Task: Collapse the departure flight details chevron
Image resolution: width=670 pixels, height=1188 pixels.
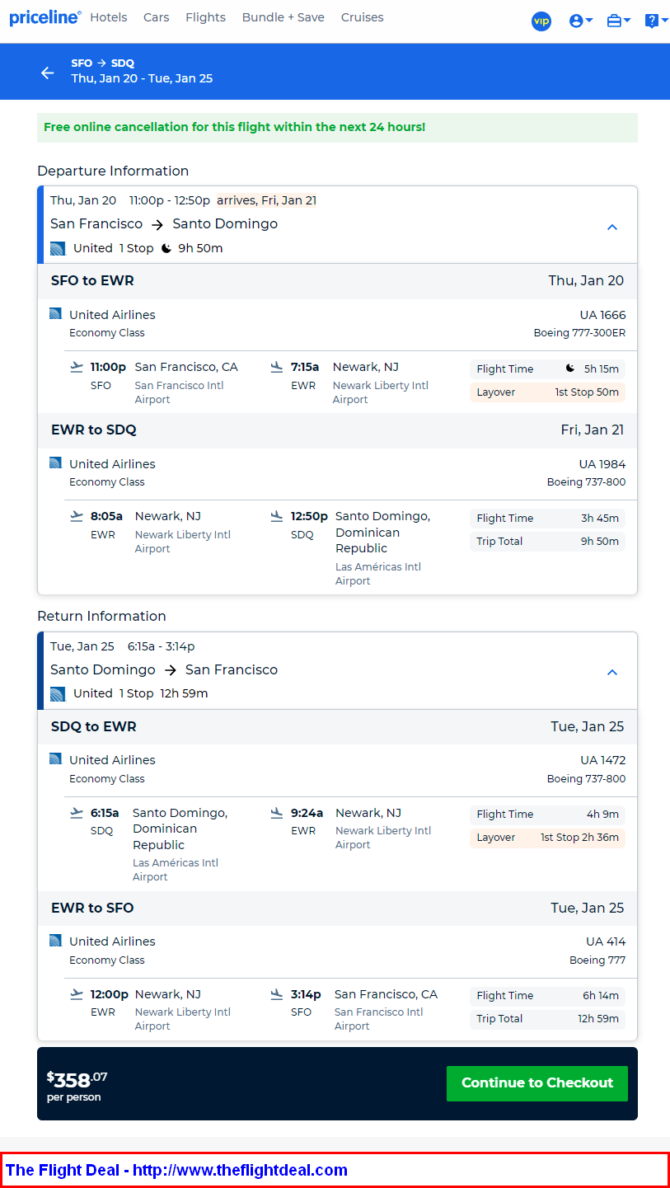Action: pyautogui.click(x=612, y=227)
